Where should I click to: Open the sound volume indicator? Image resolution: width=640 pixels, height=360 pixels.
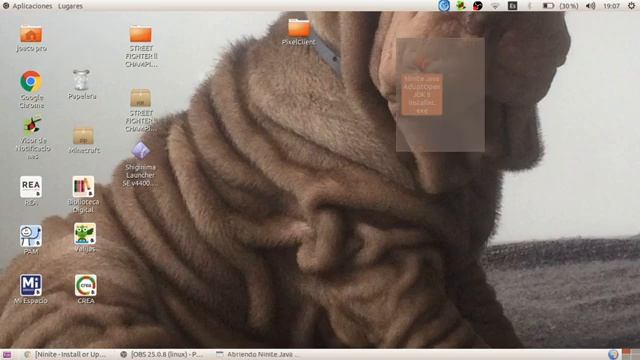click(x=590, y=6)
